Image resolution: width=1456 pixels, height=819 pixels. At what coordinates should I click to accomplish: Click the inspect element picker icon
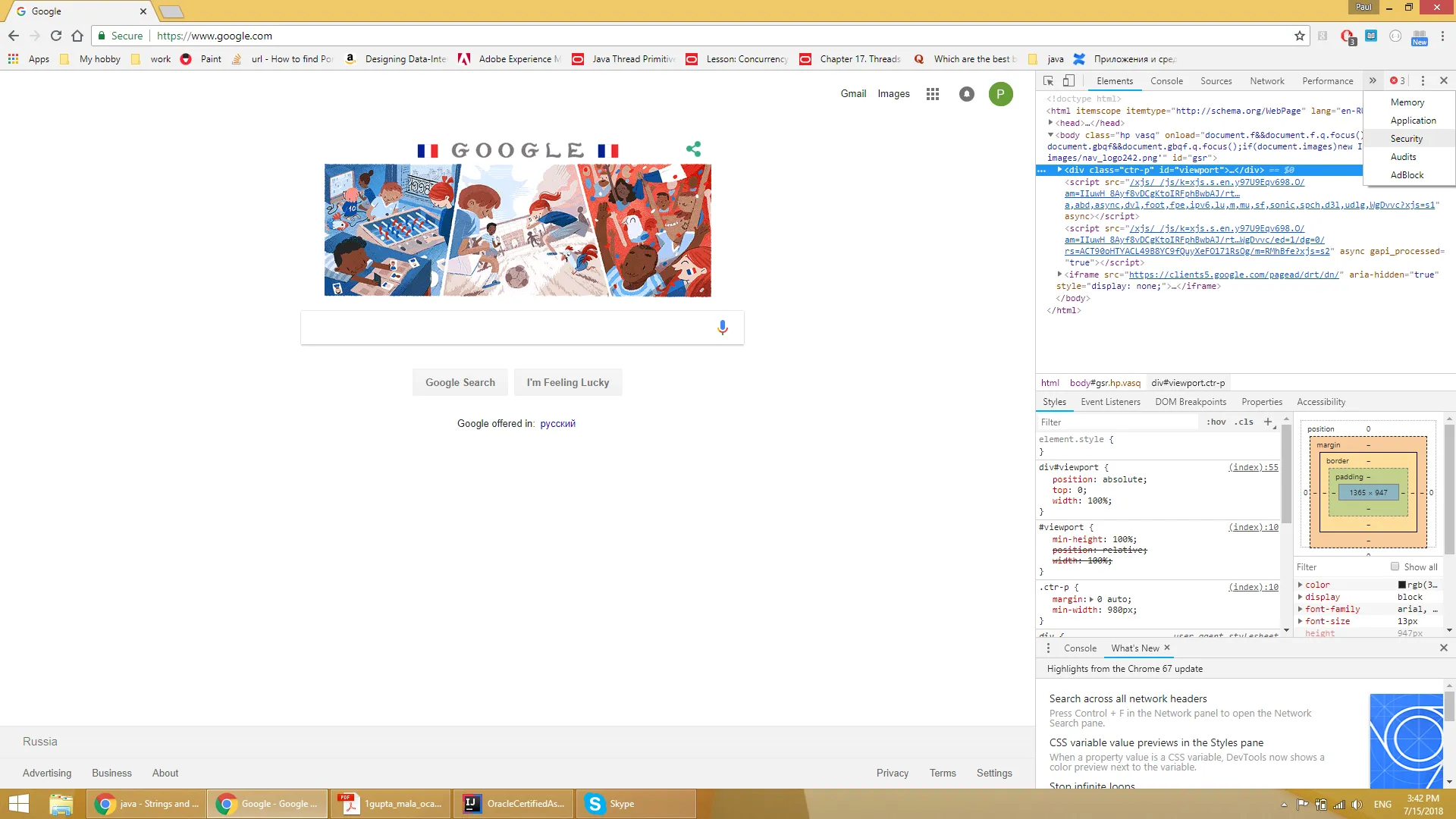(1048, 80)
